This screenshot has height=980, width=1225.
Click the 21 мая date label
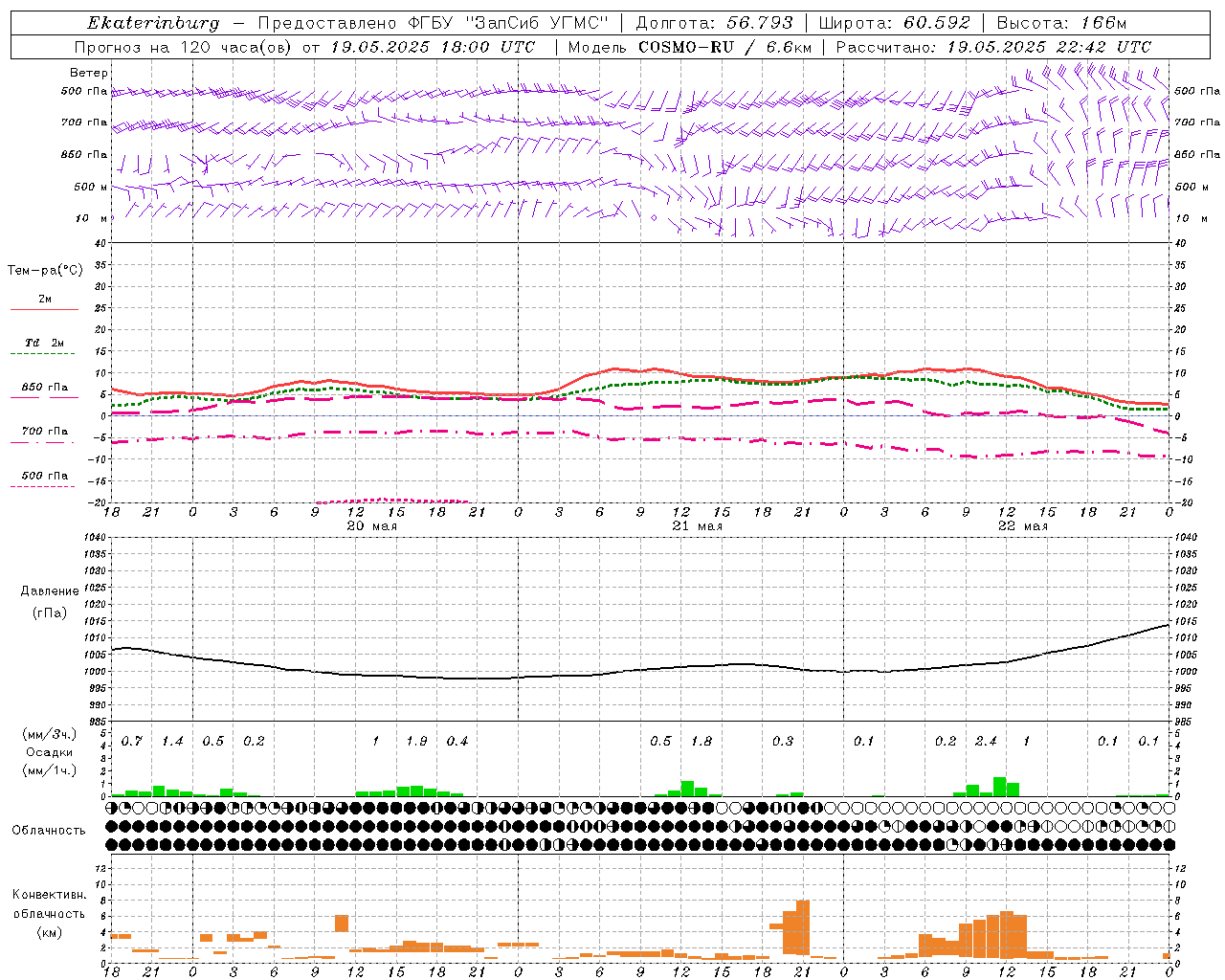pos(697,526)
